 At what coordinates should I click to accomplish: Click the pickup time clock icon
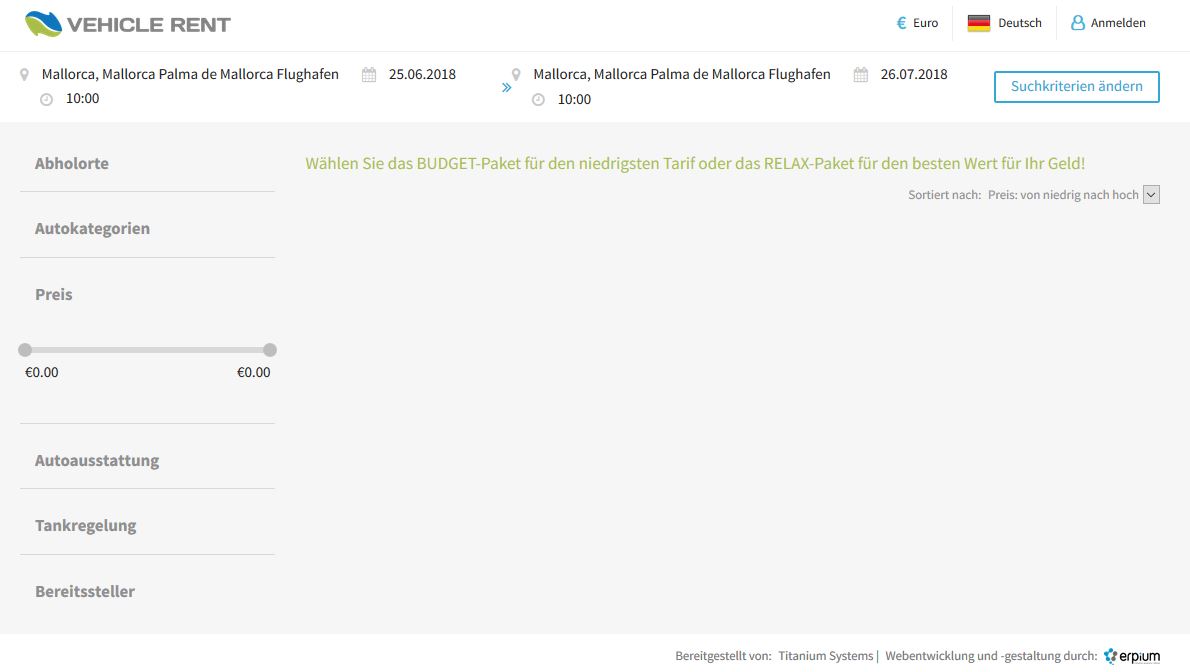46,99
